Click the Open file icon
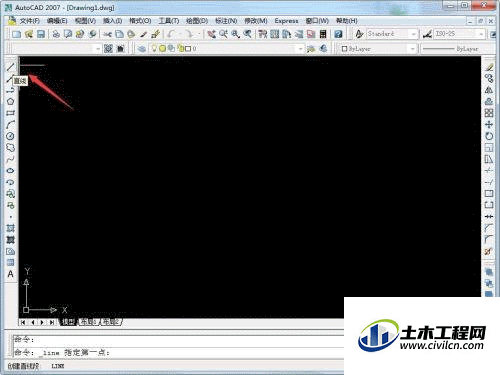The width and height of the screenshot is (500, 375). [x=29, y=34]
